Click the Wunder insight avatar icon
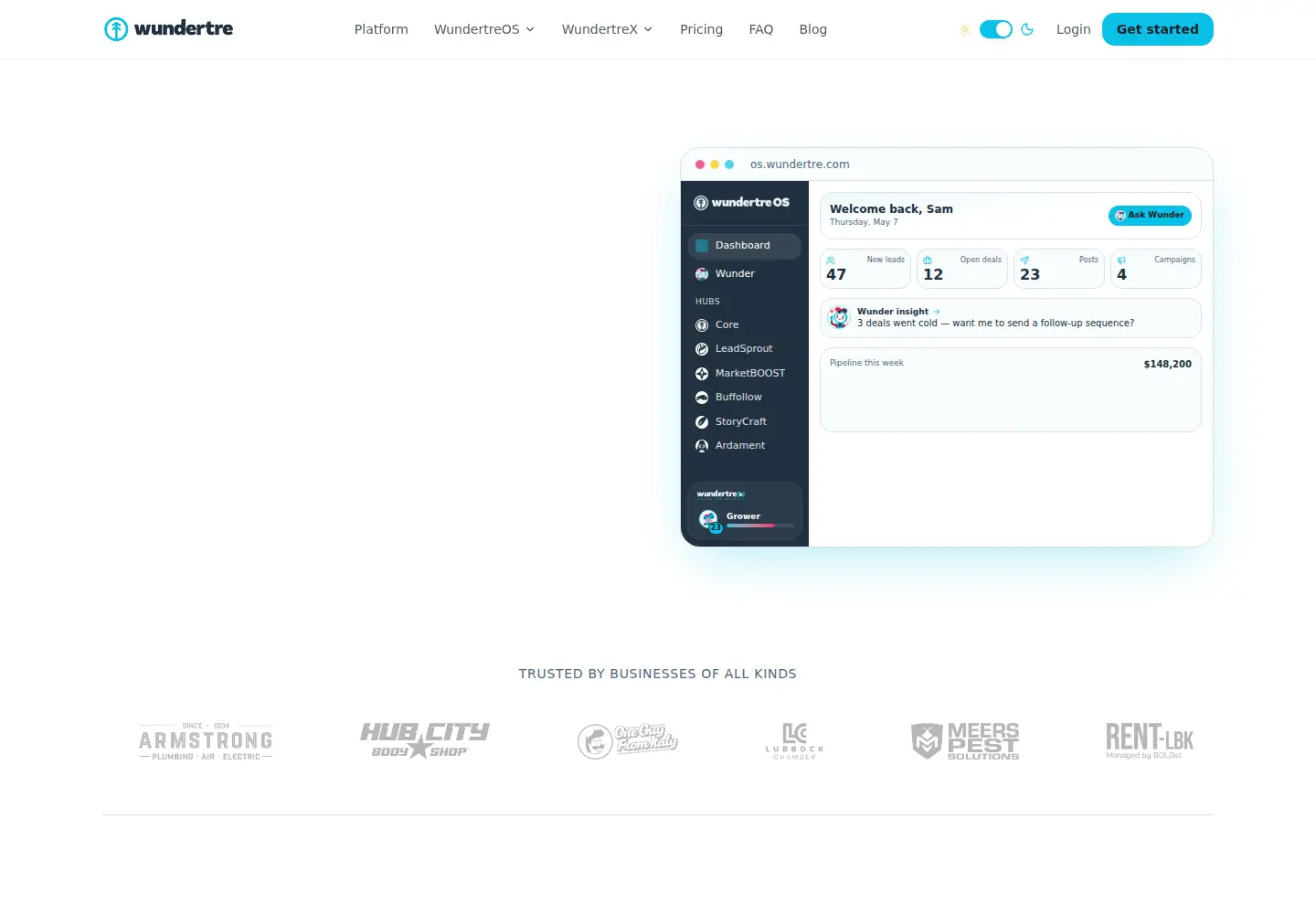 (839, 317)
